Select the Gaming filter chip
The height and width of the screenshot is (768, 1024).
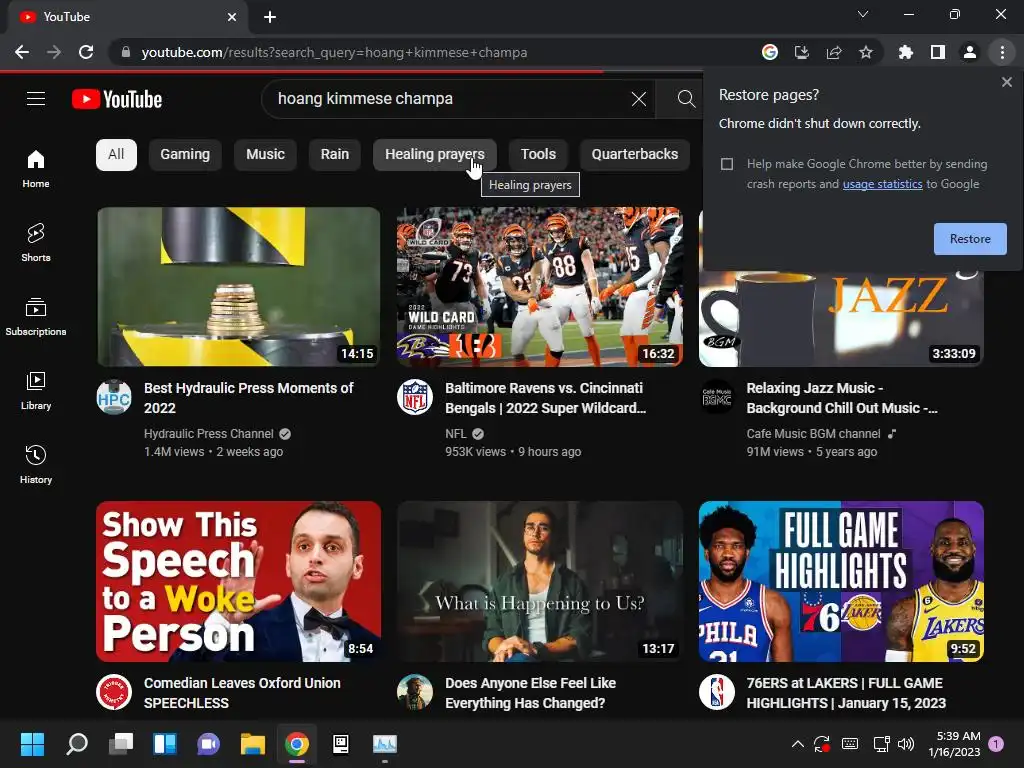pyautogui.click(x=185, y=155)
